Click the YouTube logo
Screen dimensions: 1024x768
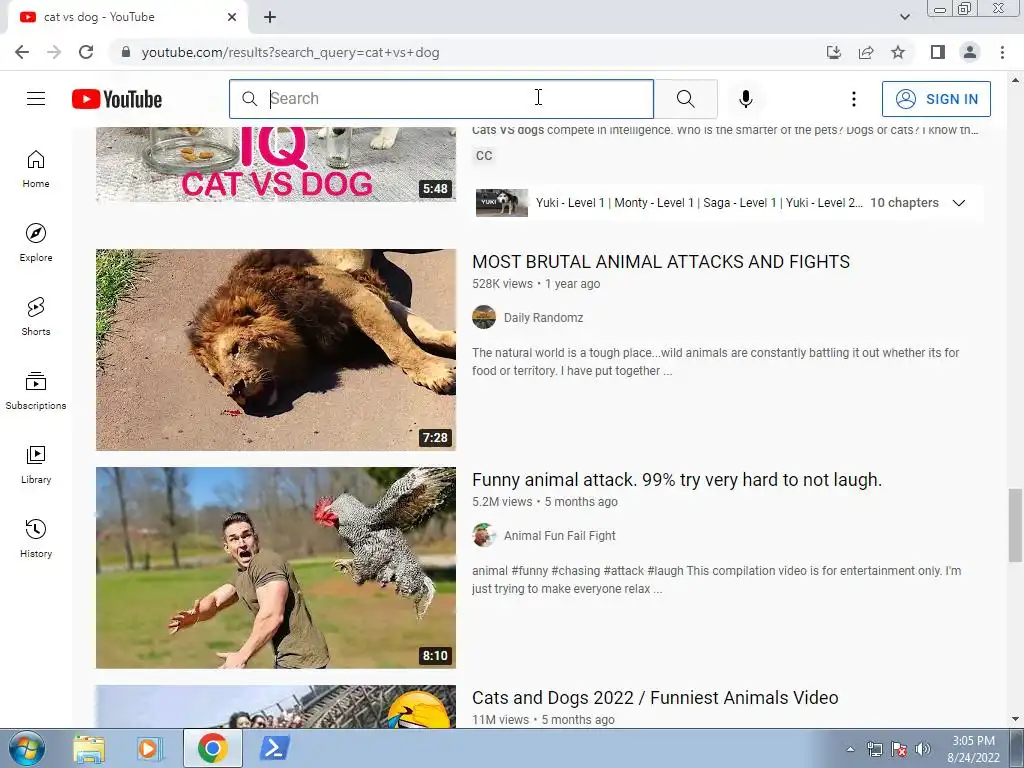(117, 99)
